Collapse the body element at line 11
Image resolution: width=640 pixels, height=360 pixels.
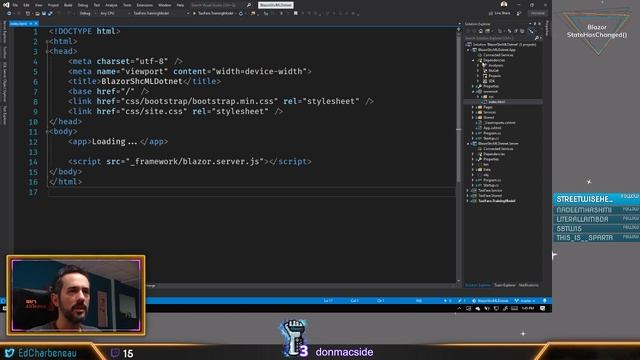[x=47, y=131]
